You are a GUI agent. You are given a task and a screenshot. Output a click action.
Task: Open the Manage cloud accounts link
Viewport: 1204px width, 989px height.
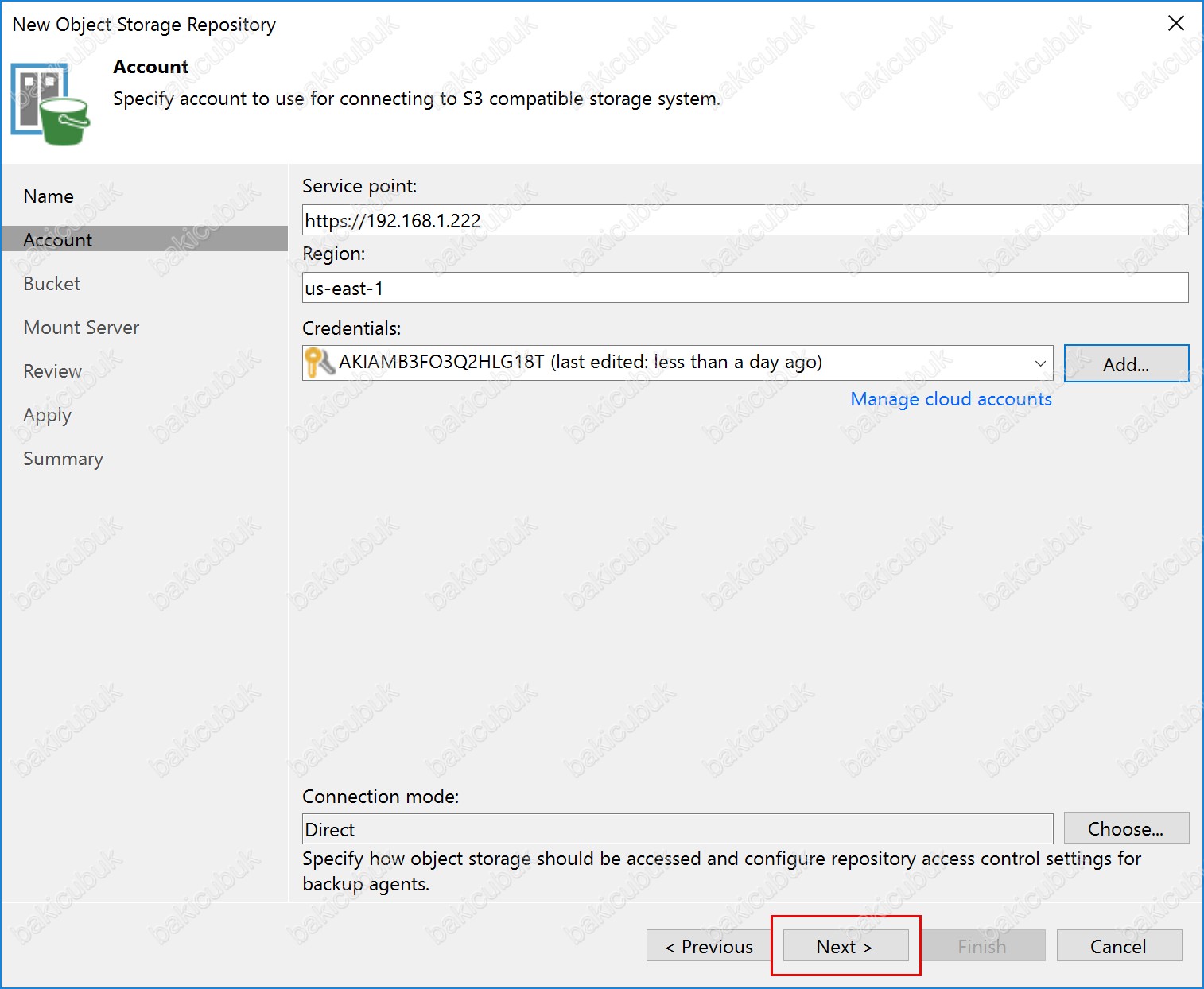coord(950,399)
